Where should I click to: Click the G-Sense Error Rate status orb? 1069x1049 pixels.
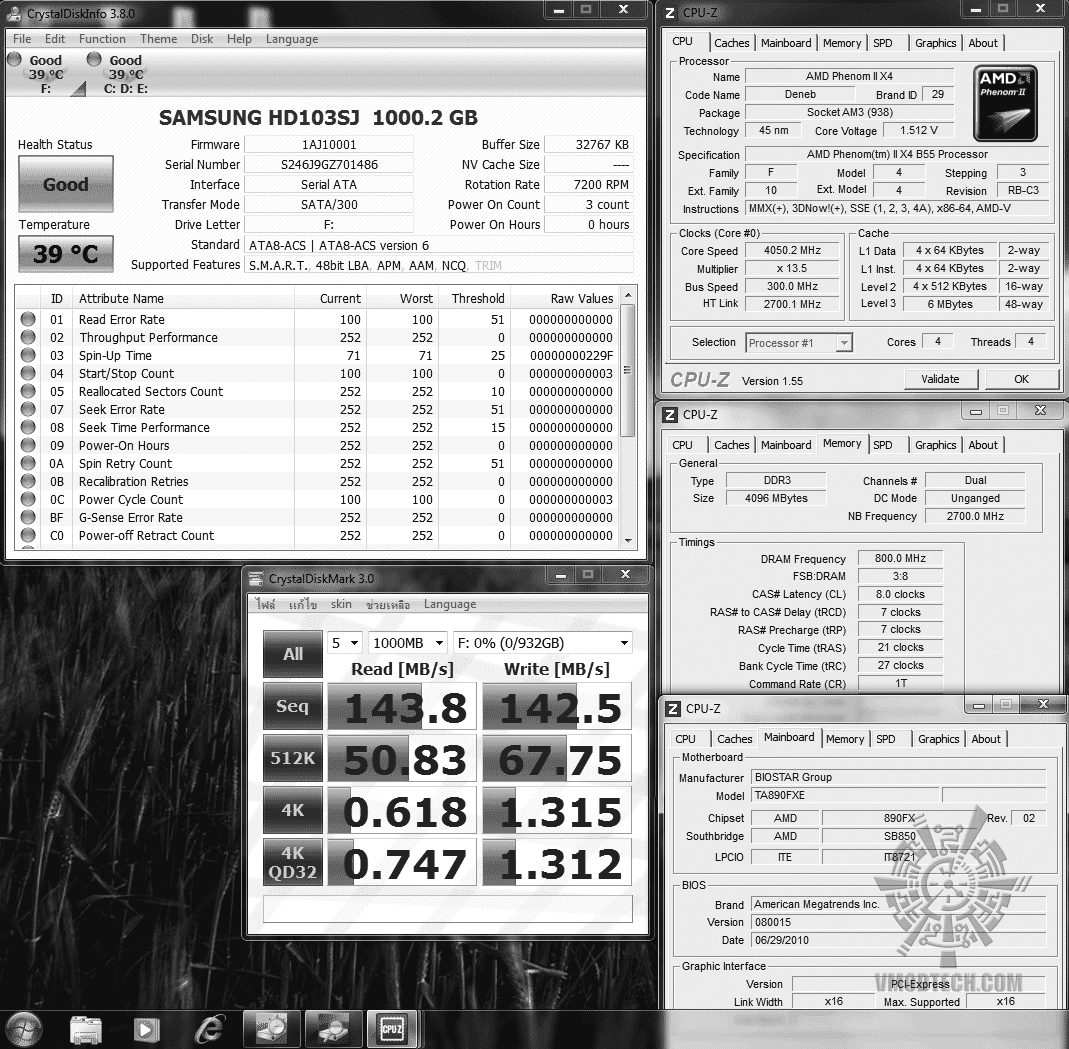(28, 517)
